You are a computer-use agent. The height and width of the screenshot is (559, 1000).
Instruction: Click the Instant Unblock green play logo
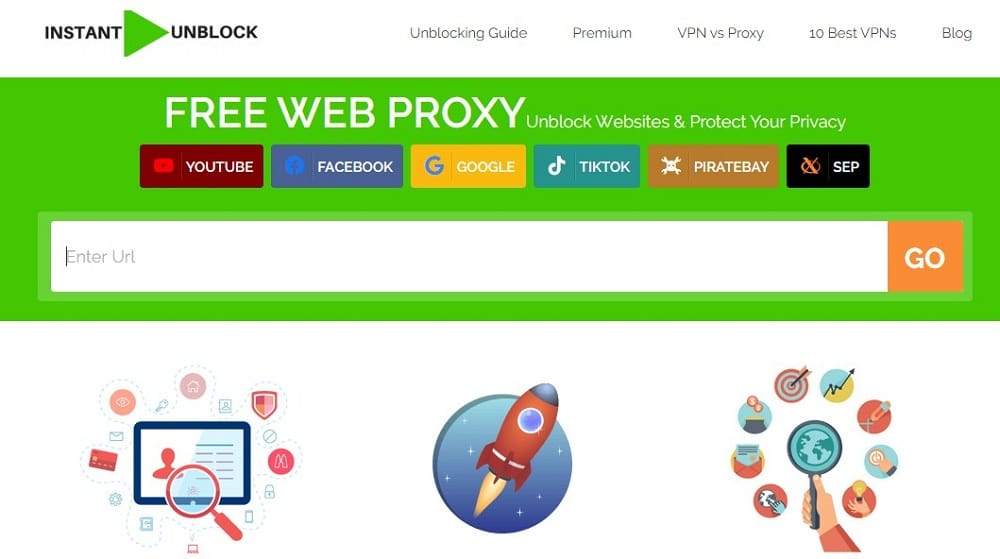coord(145,33)
